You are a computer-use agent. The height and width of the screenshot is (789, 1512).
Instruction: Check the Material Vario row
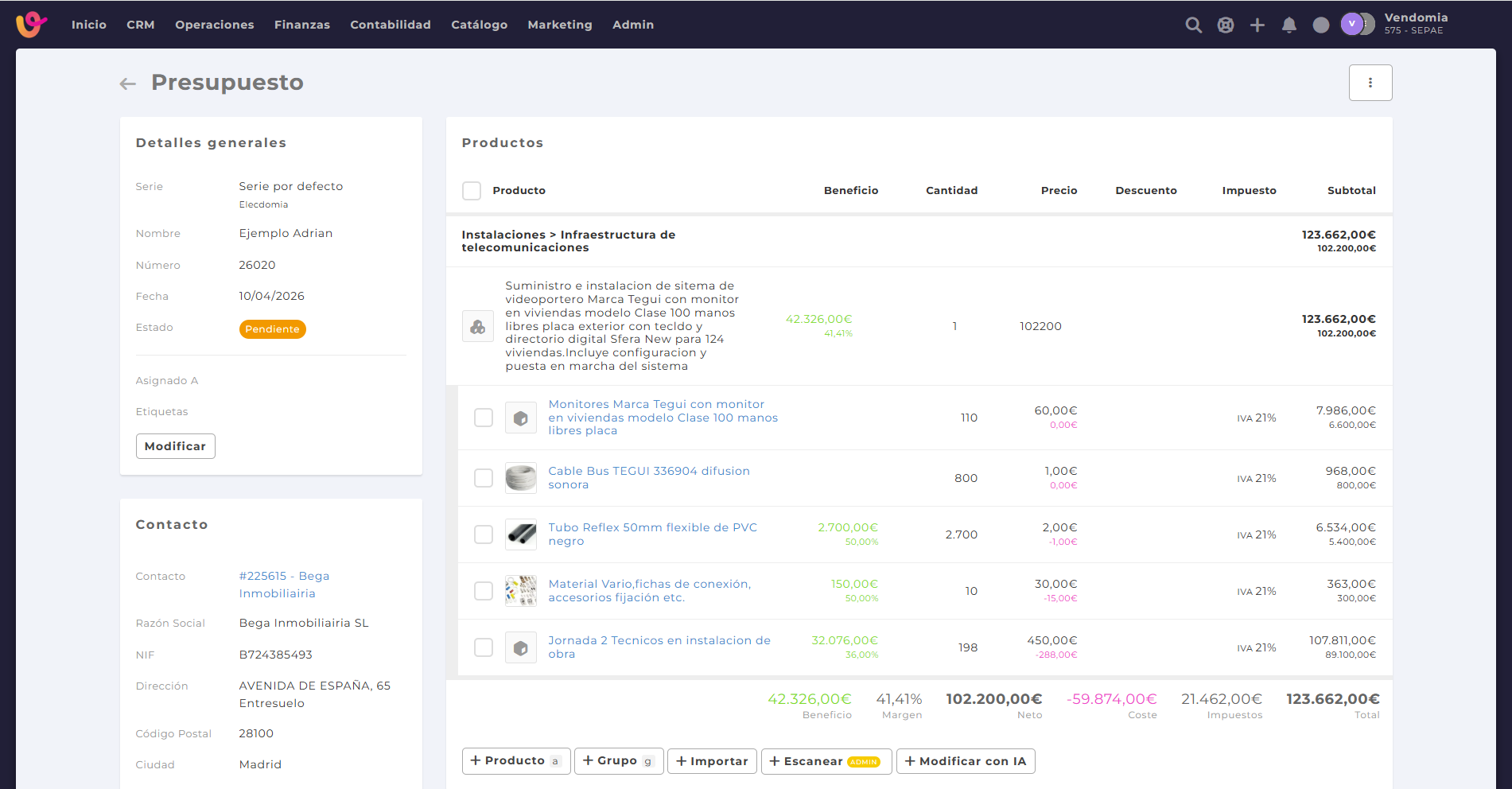[484, 591]
